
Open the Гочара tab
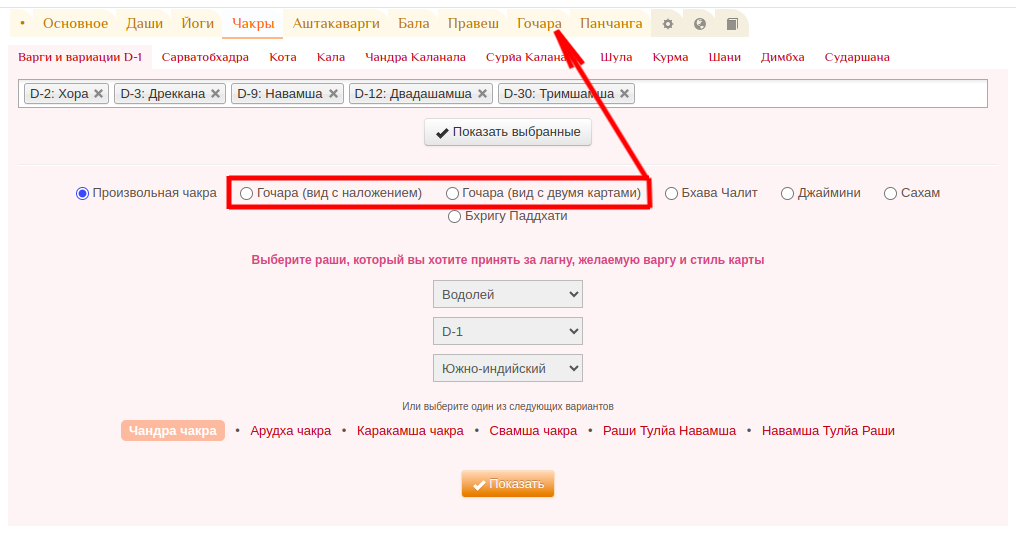(x=539, y=24)
